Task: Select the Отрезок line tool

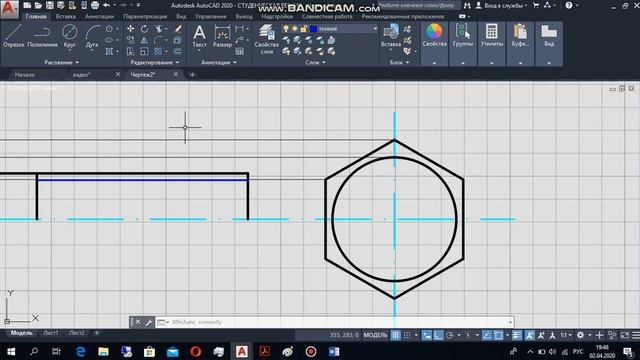Action: [x=14, y=36]
